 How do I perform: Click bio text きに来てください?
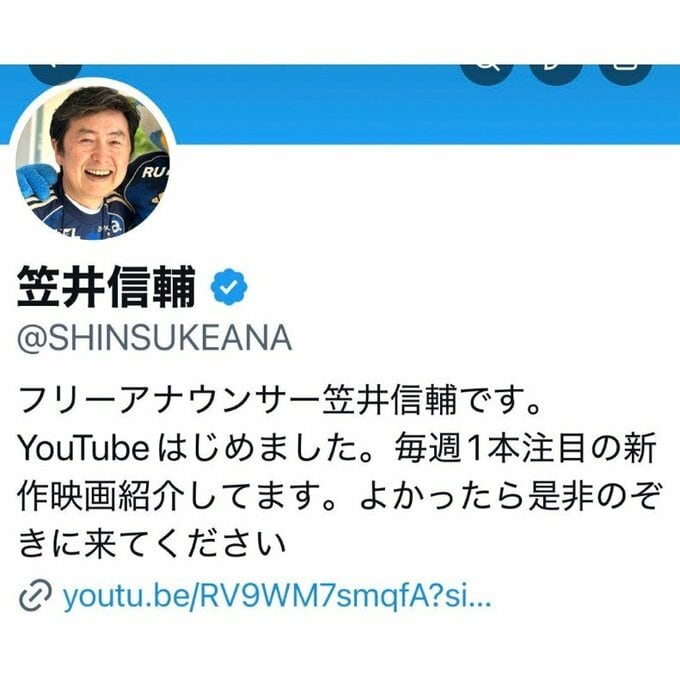click(x=152, y=544)
